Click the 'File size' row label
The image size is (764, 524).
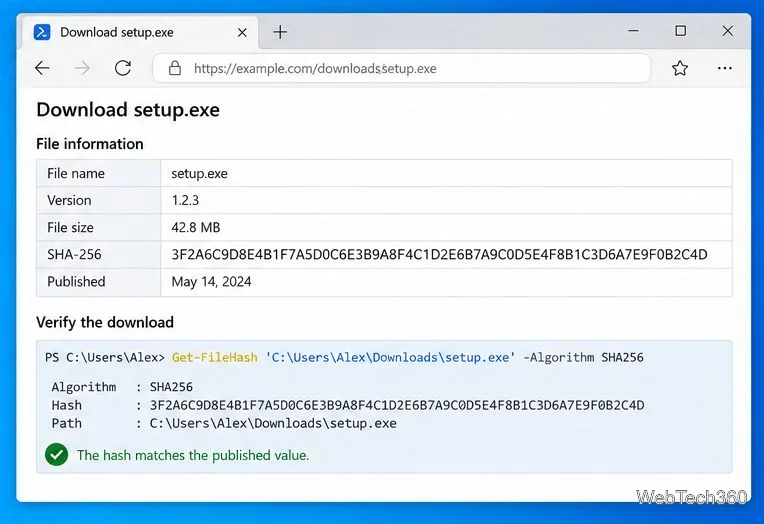pos(70,228)
